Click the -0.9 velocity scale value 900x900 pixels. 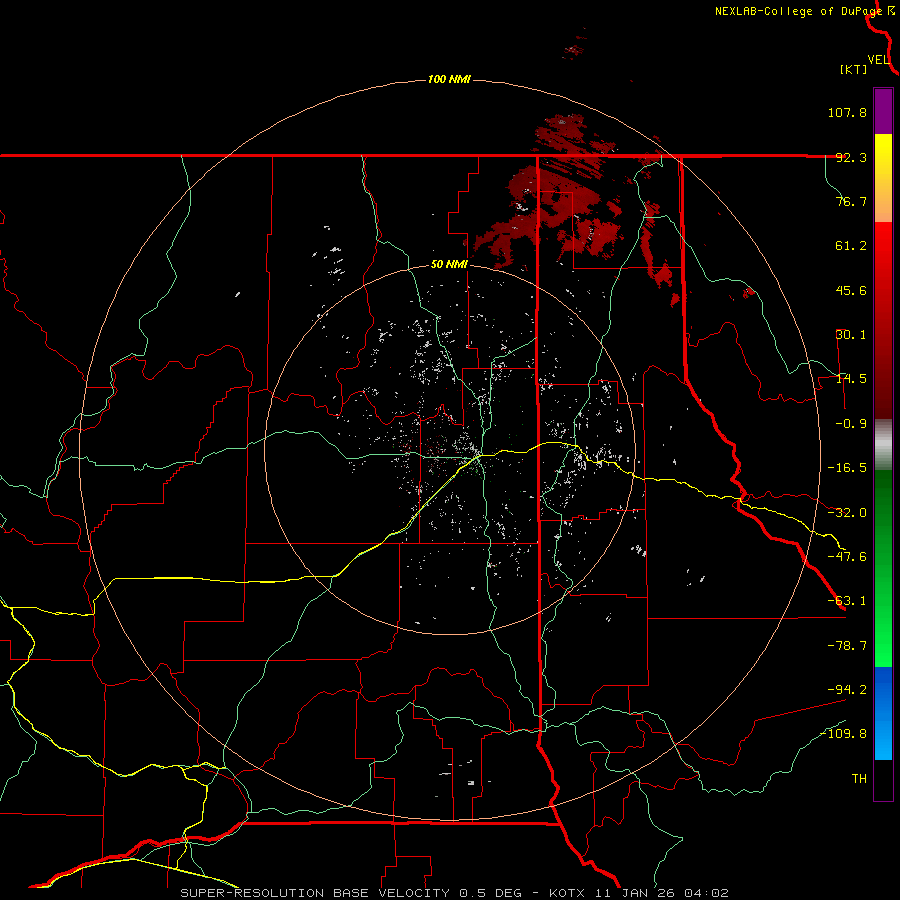(851, 424)
